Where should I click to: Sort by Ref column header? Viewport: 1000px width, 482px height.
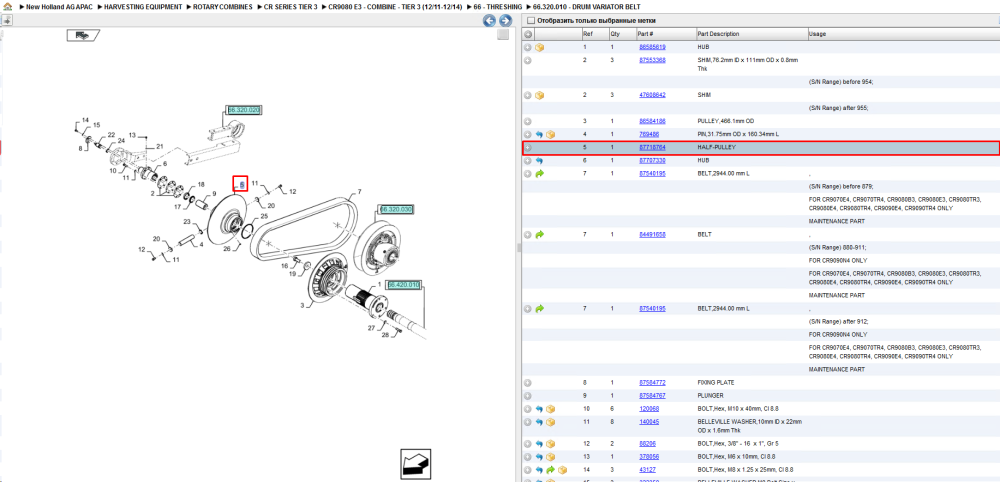tap(594, 34)
